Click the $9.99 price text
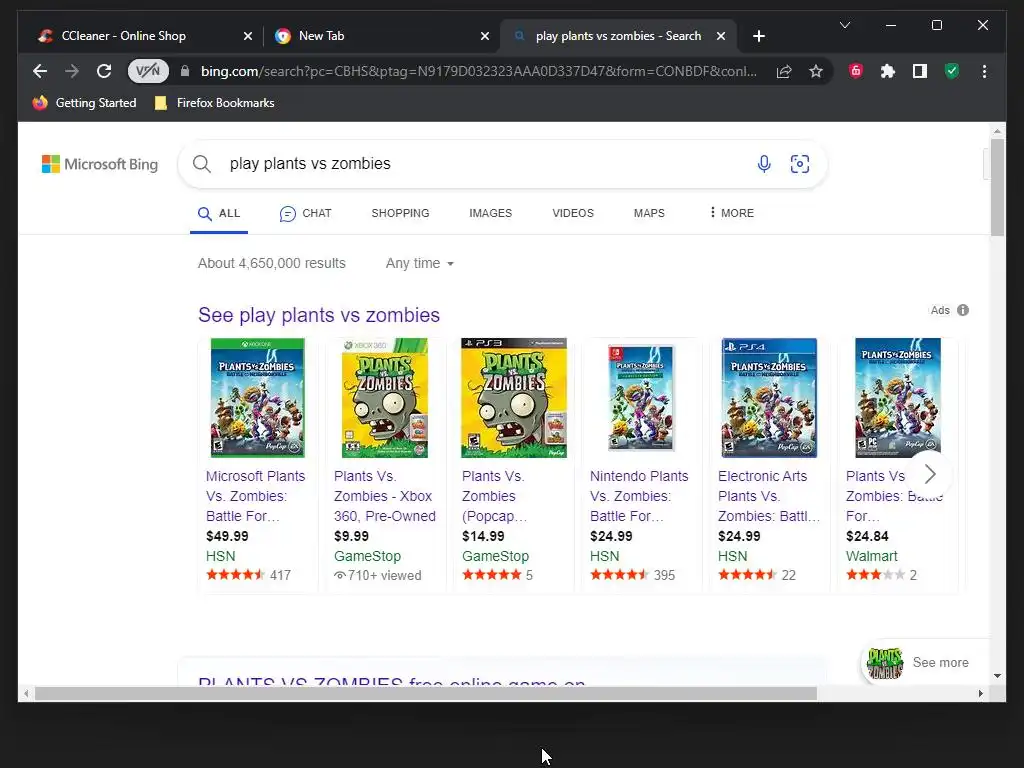Image resolution: width=1024 pixels, height=768 pixels. point(351,536)
